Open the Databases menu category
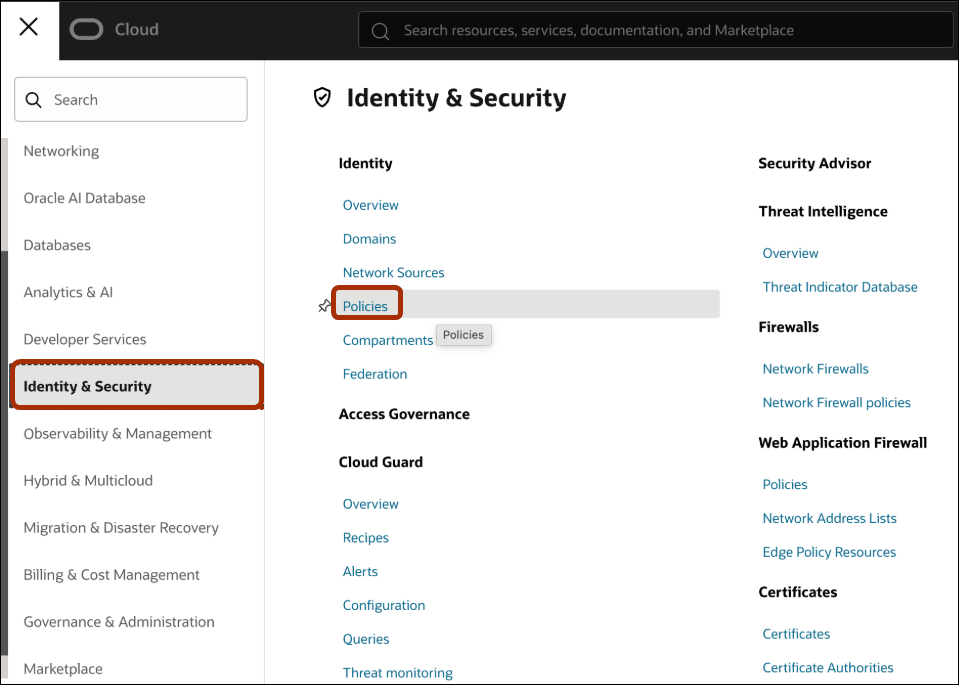This screenshot has width=959, height=685. tap(57, 245)
